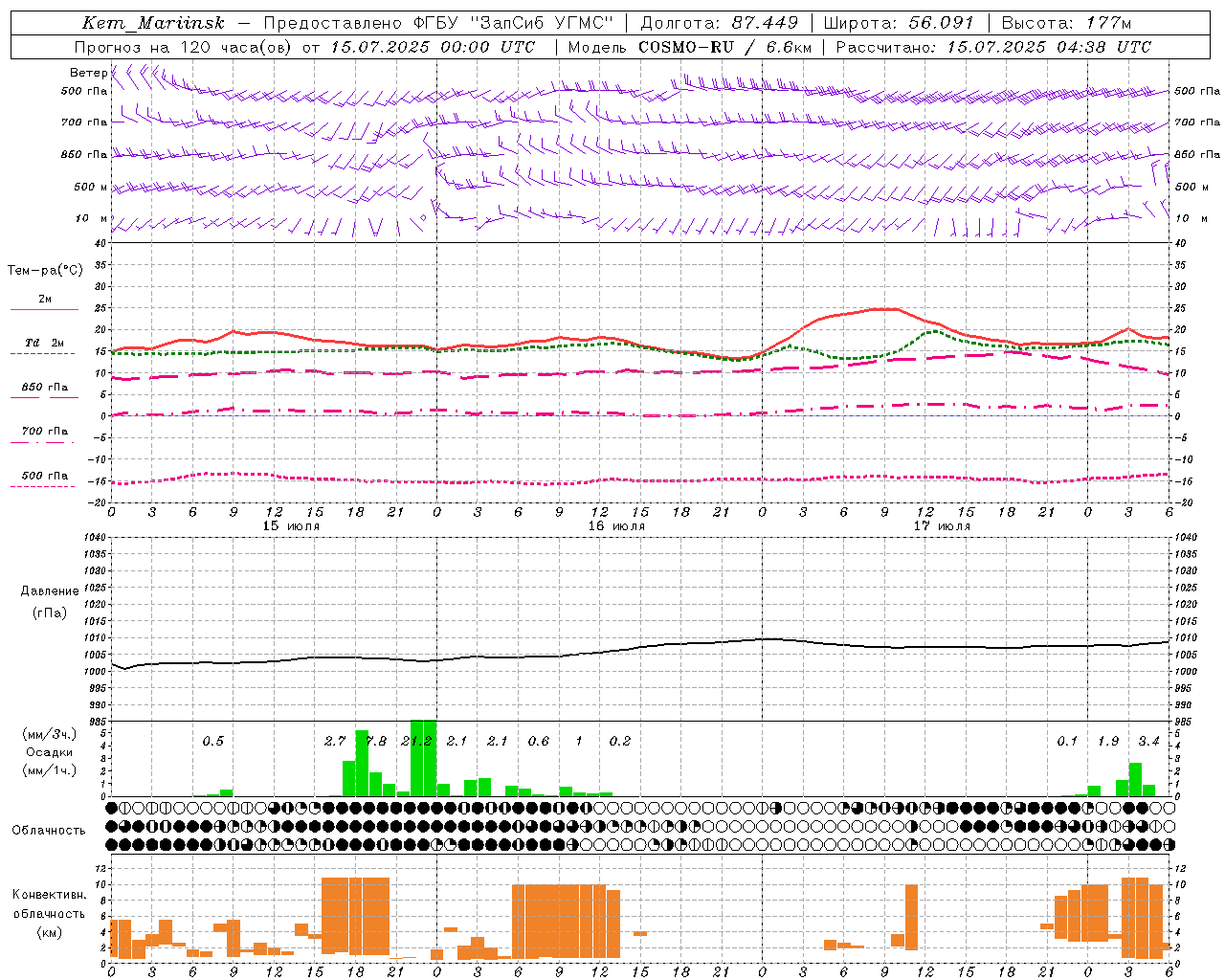Click the '16 июля' date label
This screenshot has width=1225, height=980.
click(616, 526)
